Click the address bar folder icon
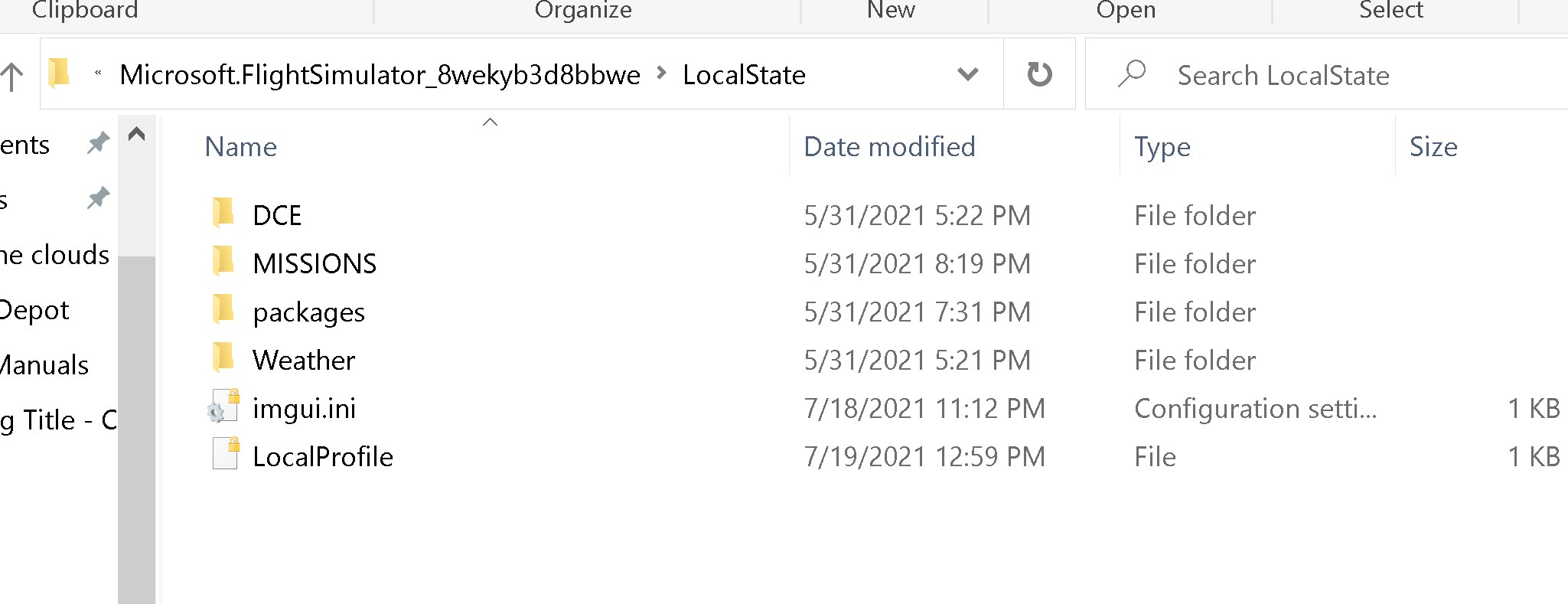Image resolution: width=1568 pixels, height=604 pixels. [x=60, y=73]
